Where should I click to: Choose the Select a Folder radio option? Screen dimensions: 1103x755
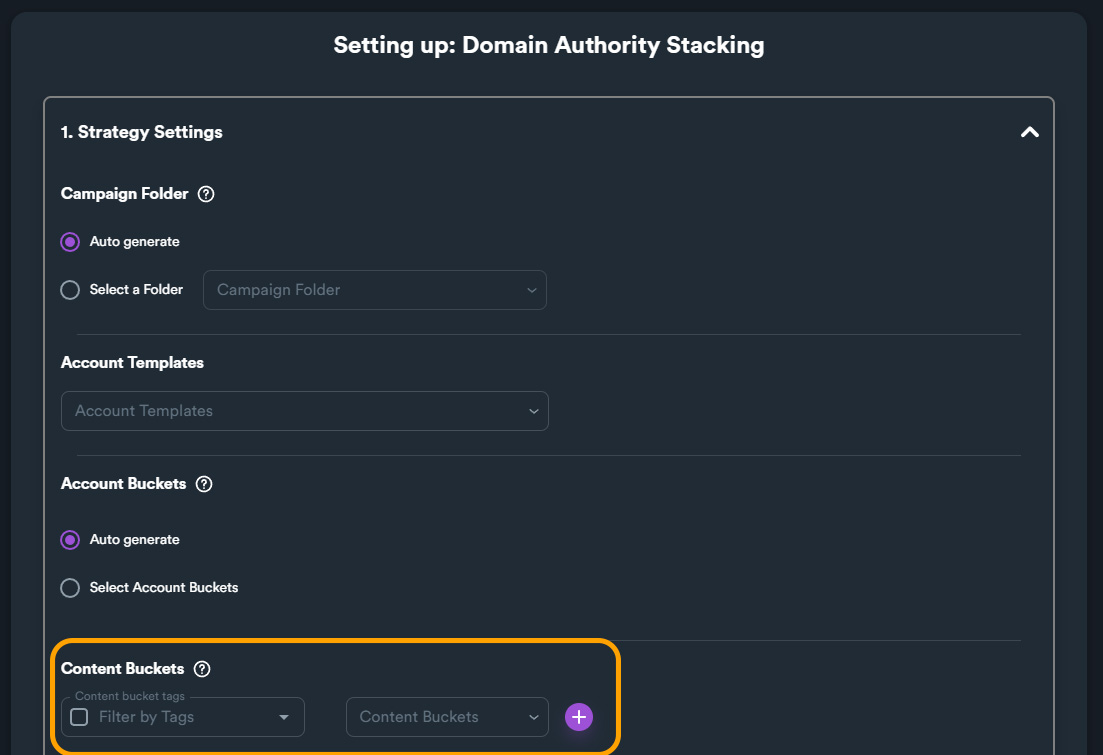click(70, 290)
